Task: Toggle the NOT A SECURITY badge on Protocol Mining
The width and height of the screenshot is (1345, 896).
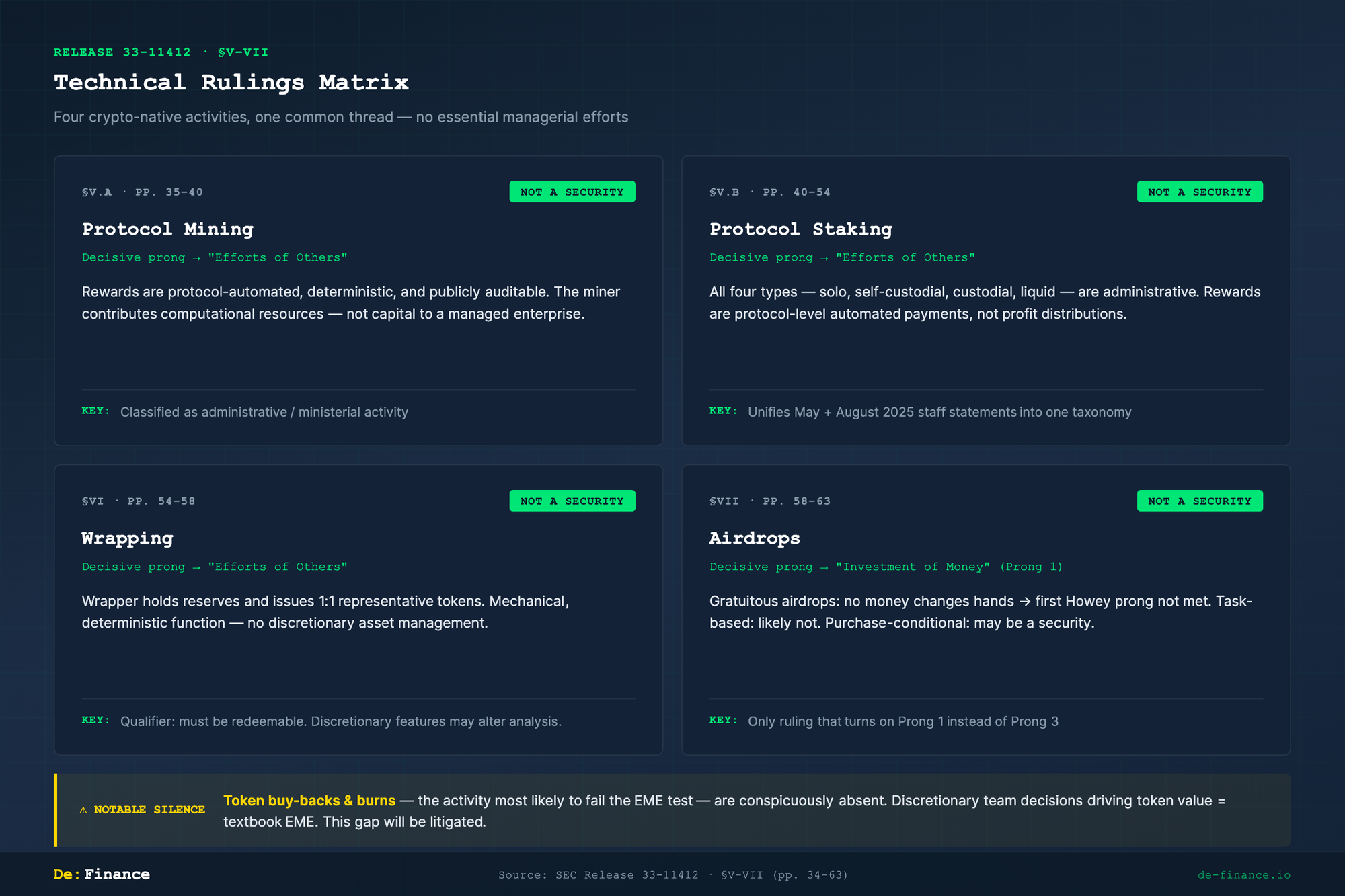Action: coord(572,192)
